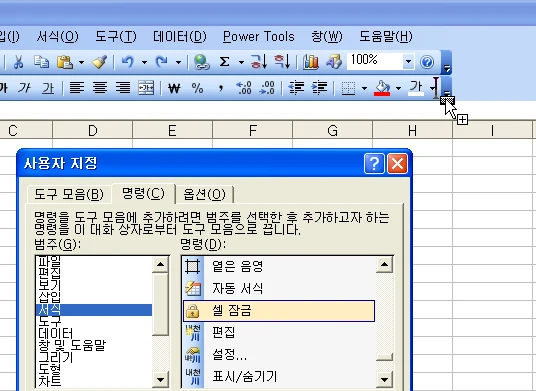Click the Help question mark icon
The height and width of the screenshot is (391, 536).
coord(427,62)
